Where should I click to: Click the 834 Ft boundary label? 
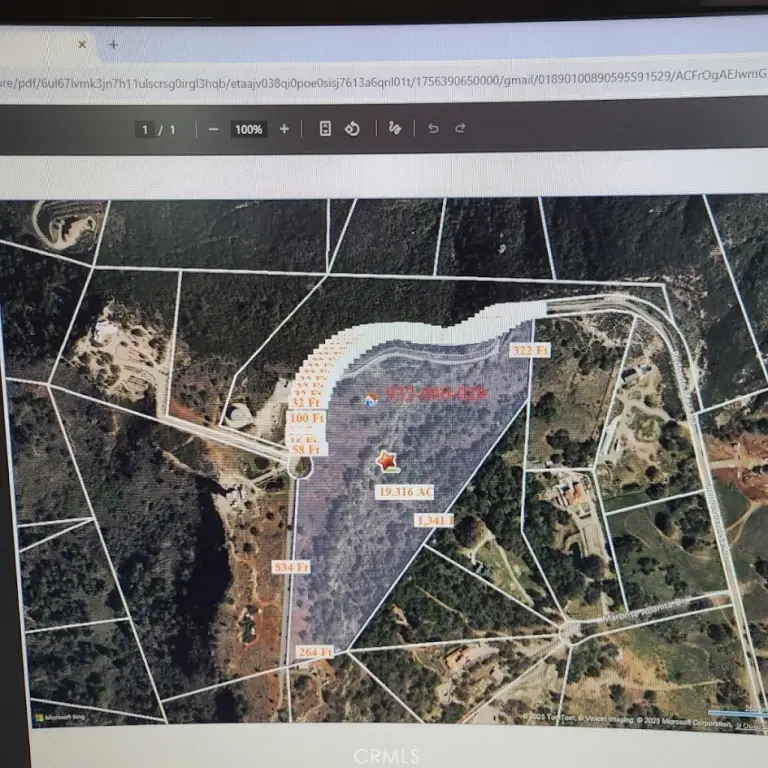tap(291, 567)
